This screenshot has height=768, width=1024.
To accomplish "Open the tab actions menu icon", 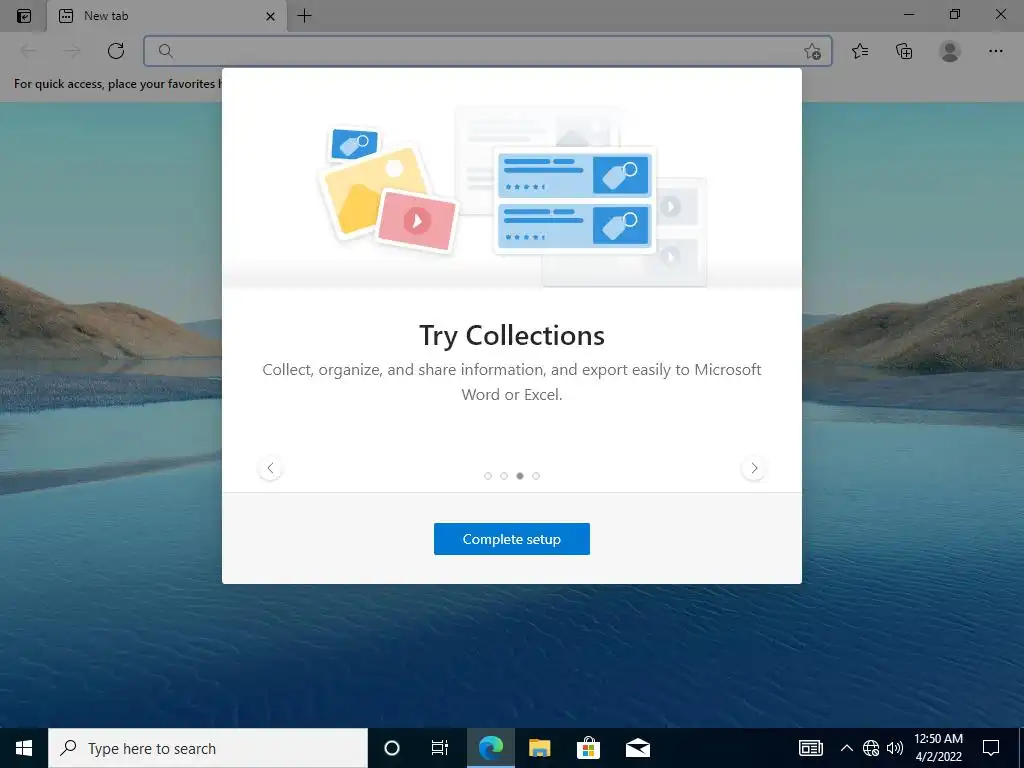I will tap(24, 16).
